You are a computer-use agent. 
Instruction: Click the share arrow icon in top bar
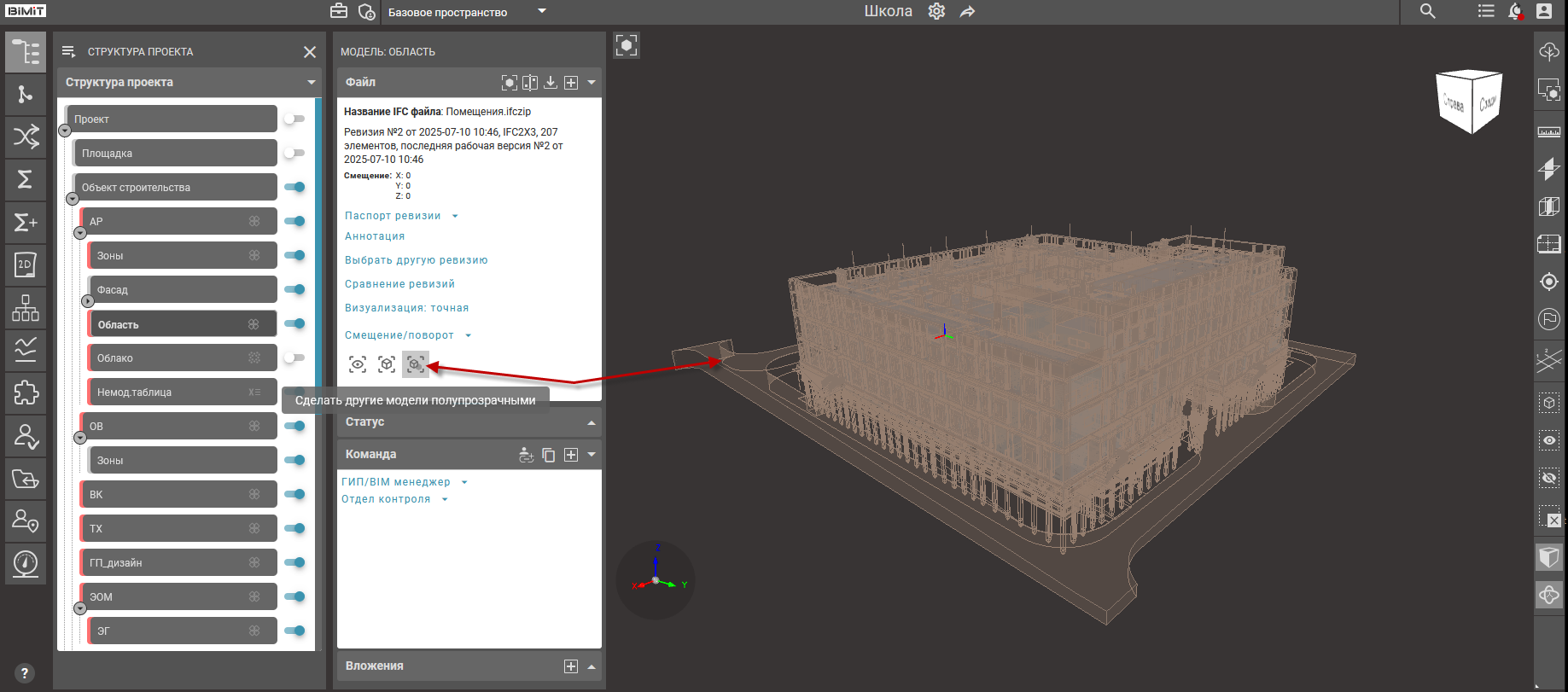967,12
